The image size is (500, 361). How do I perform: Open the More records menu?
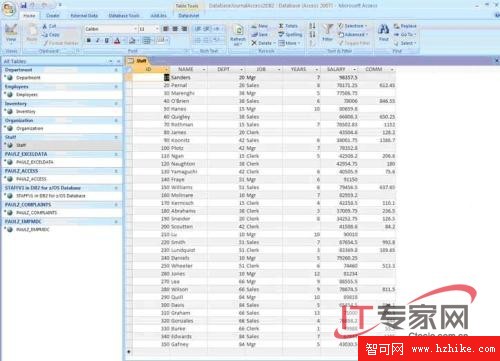(289, 43)
